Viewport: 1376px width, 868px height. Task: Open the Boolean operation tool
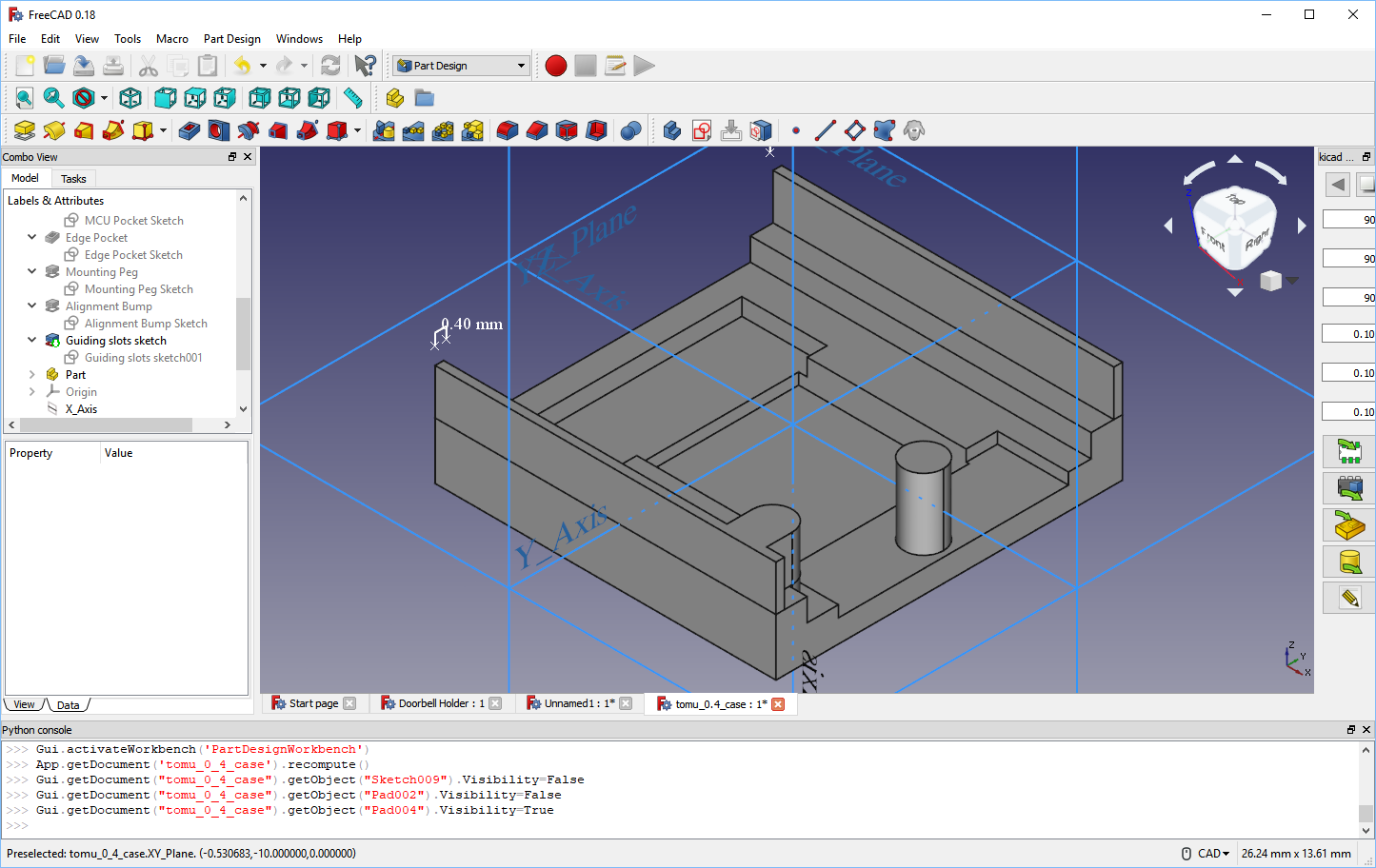630,130
